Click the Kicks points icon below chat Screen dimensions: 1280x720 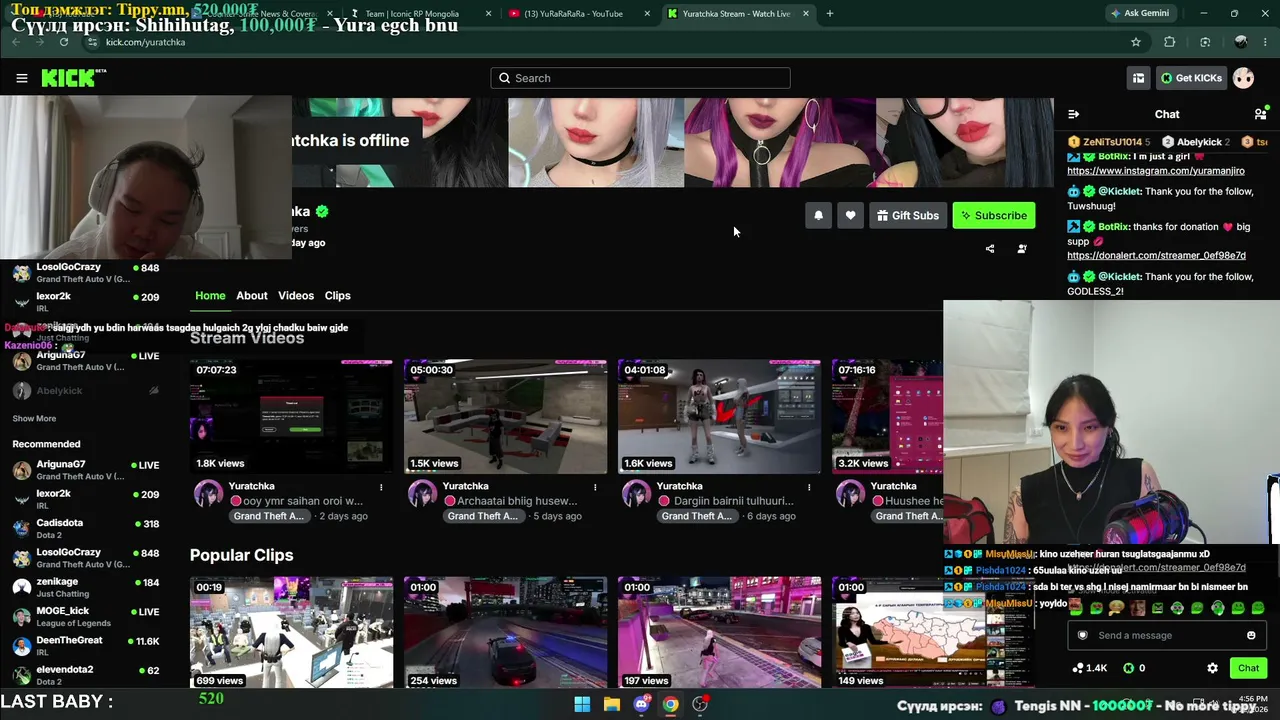click(1129, 668)
